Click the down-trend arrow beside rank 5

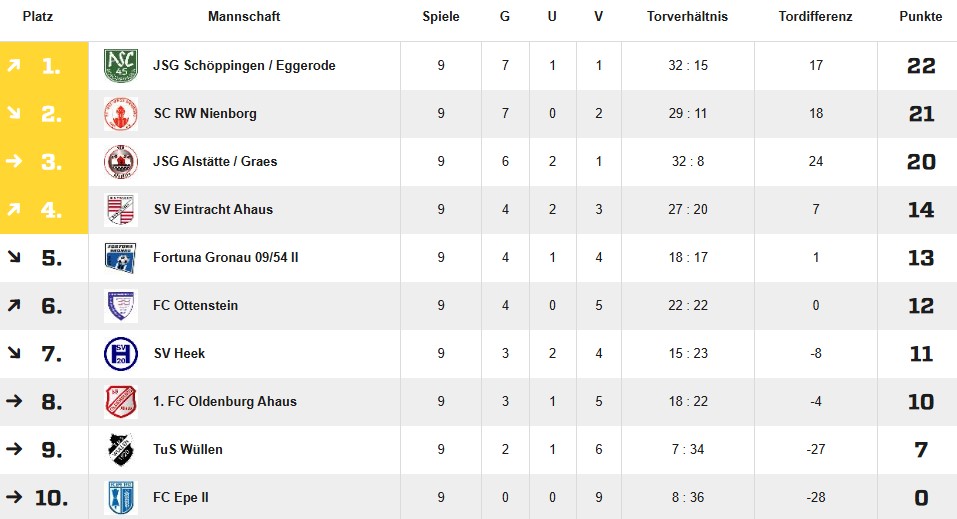[14, 258]
